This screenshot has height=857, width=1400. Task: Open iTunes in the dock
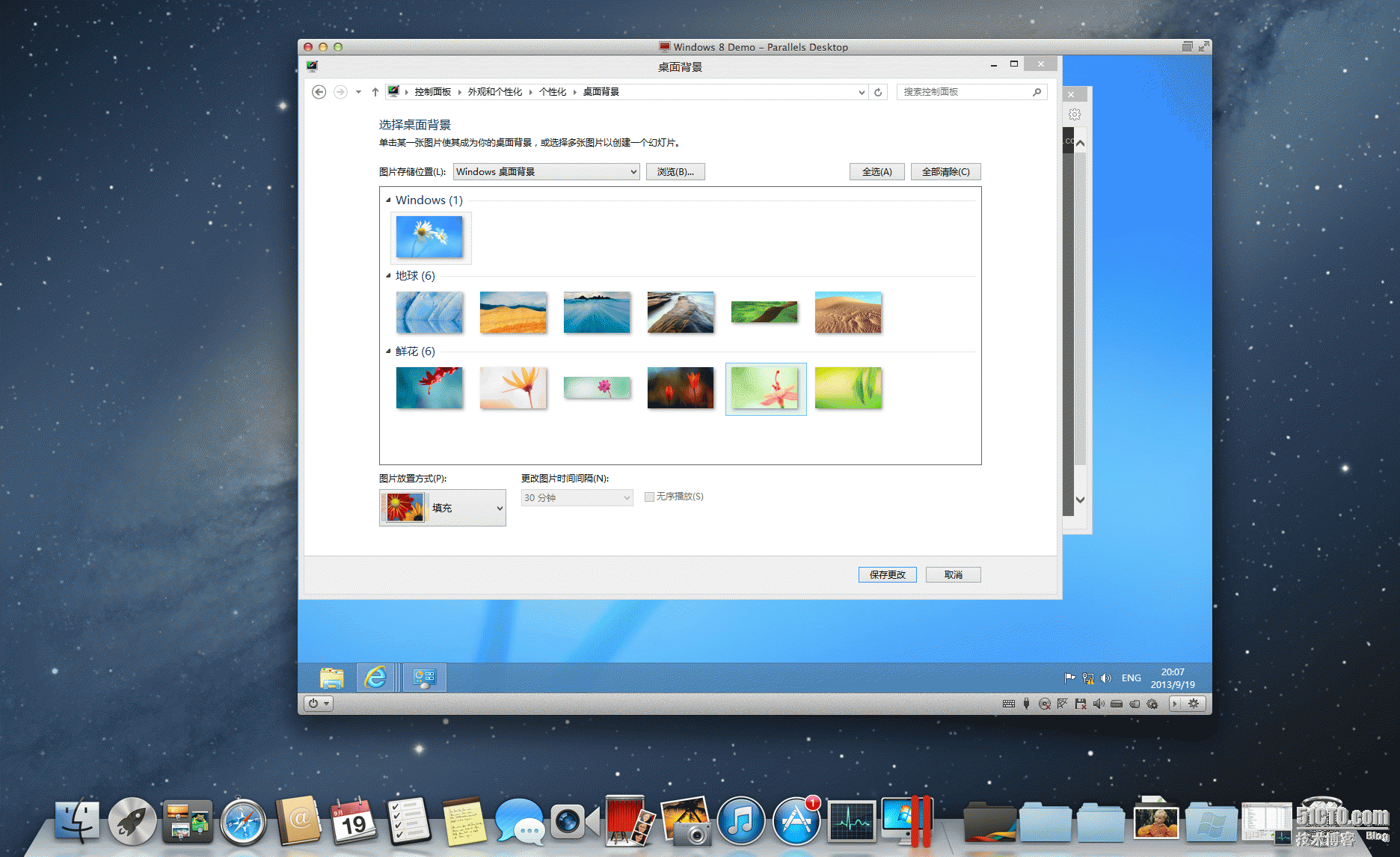point(741,821)
